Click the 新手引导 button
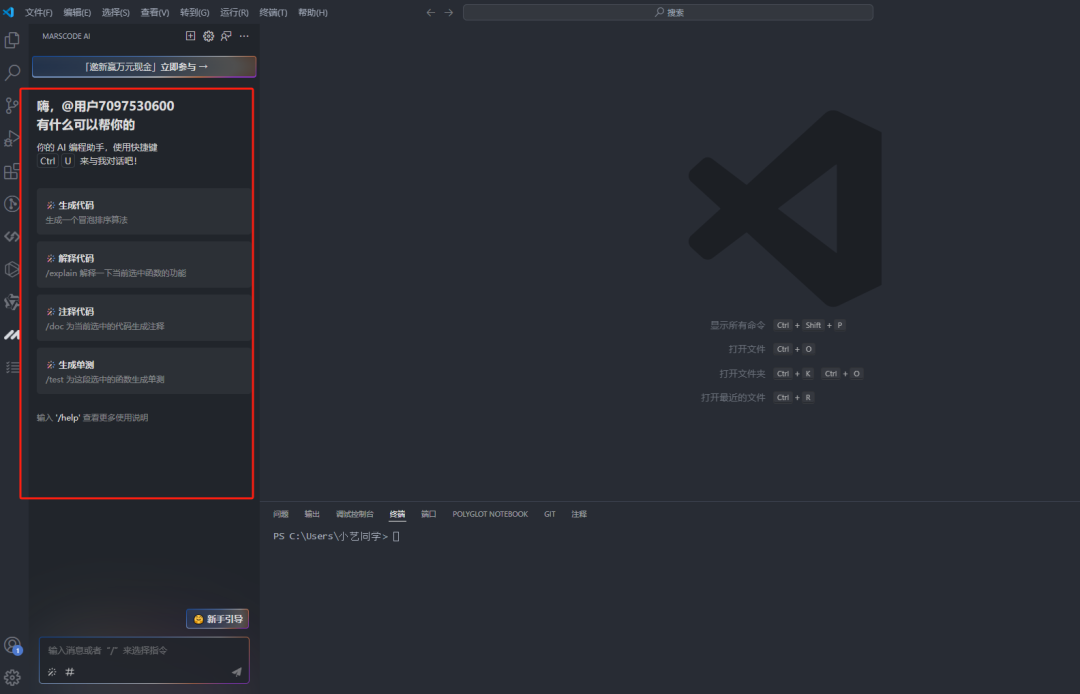Viewport: 1080px width, 694px height. (x=218, y=619)
